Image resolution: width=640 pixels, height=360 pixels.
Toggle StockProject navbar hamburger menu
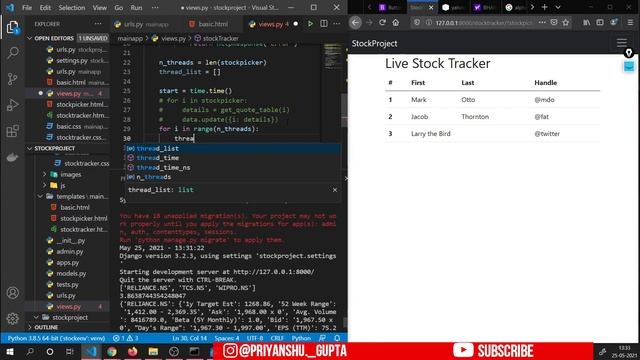(x=621, y=43)
